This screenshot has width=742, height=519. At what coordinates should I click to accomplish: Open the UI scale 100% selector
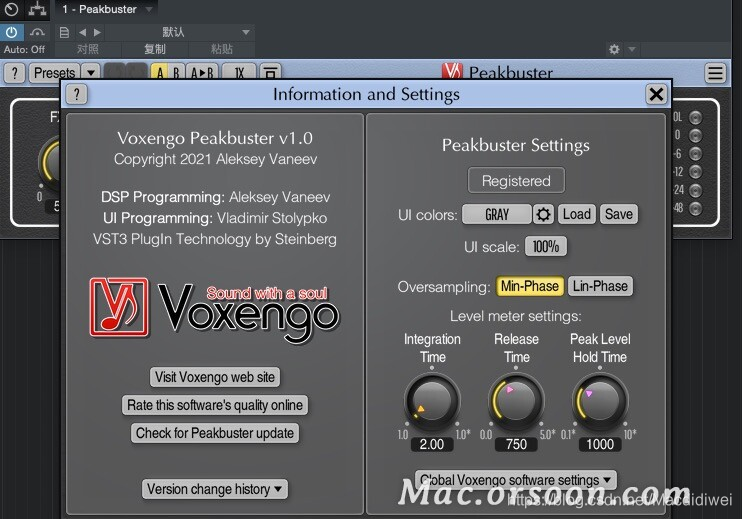(546, 246)
